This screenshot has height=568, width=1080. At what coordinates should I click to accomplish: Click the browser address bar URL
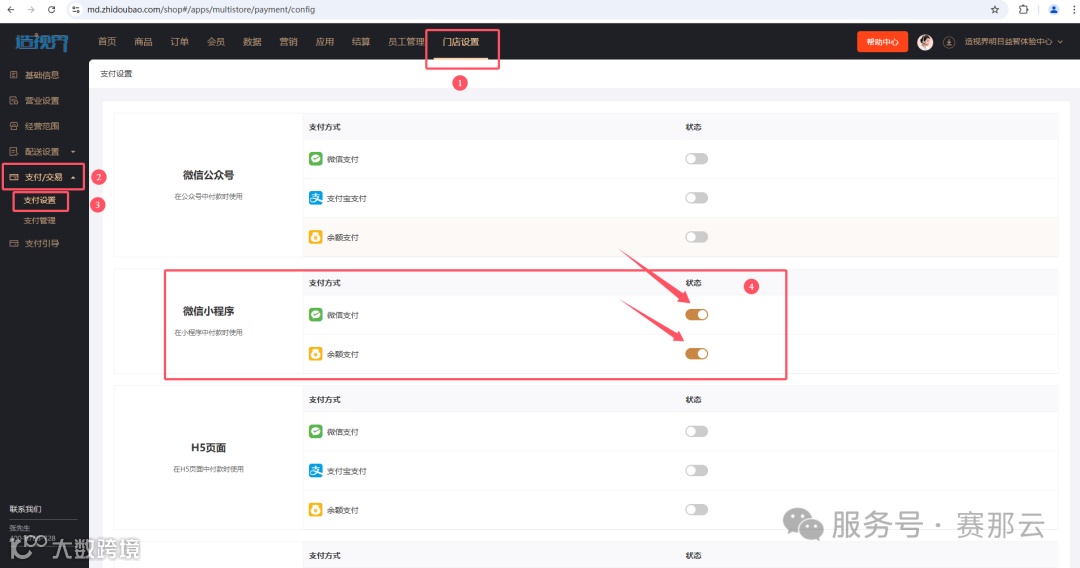[x=201, y=10]
